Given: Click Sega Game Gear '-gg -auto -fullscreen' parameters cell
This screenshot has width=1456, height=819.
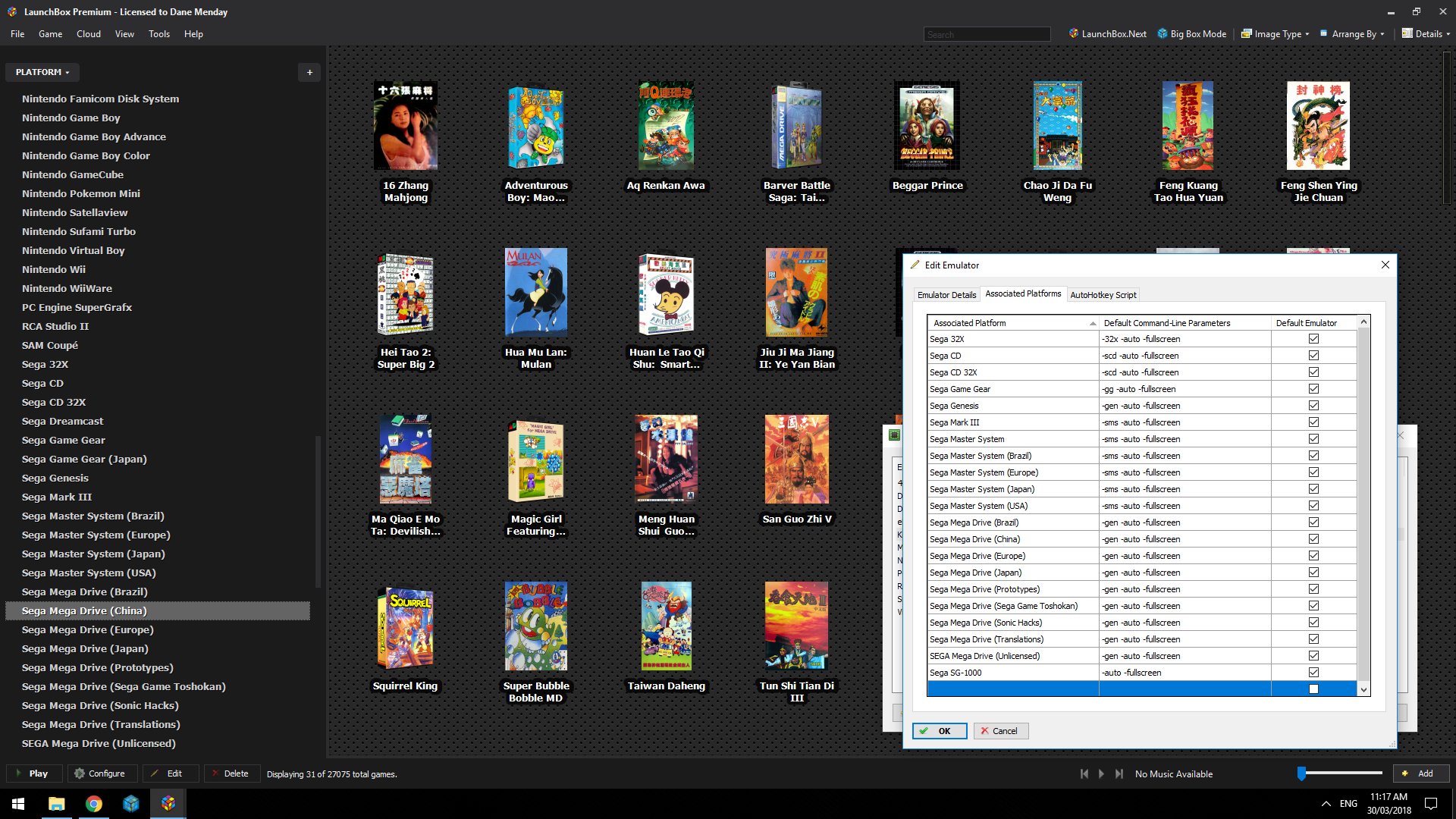Looking at the screenshot, I should [1185, 389].
